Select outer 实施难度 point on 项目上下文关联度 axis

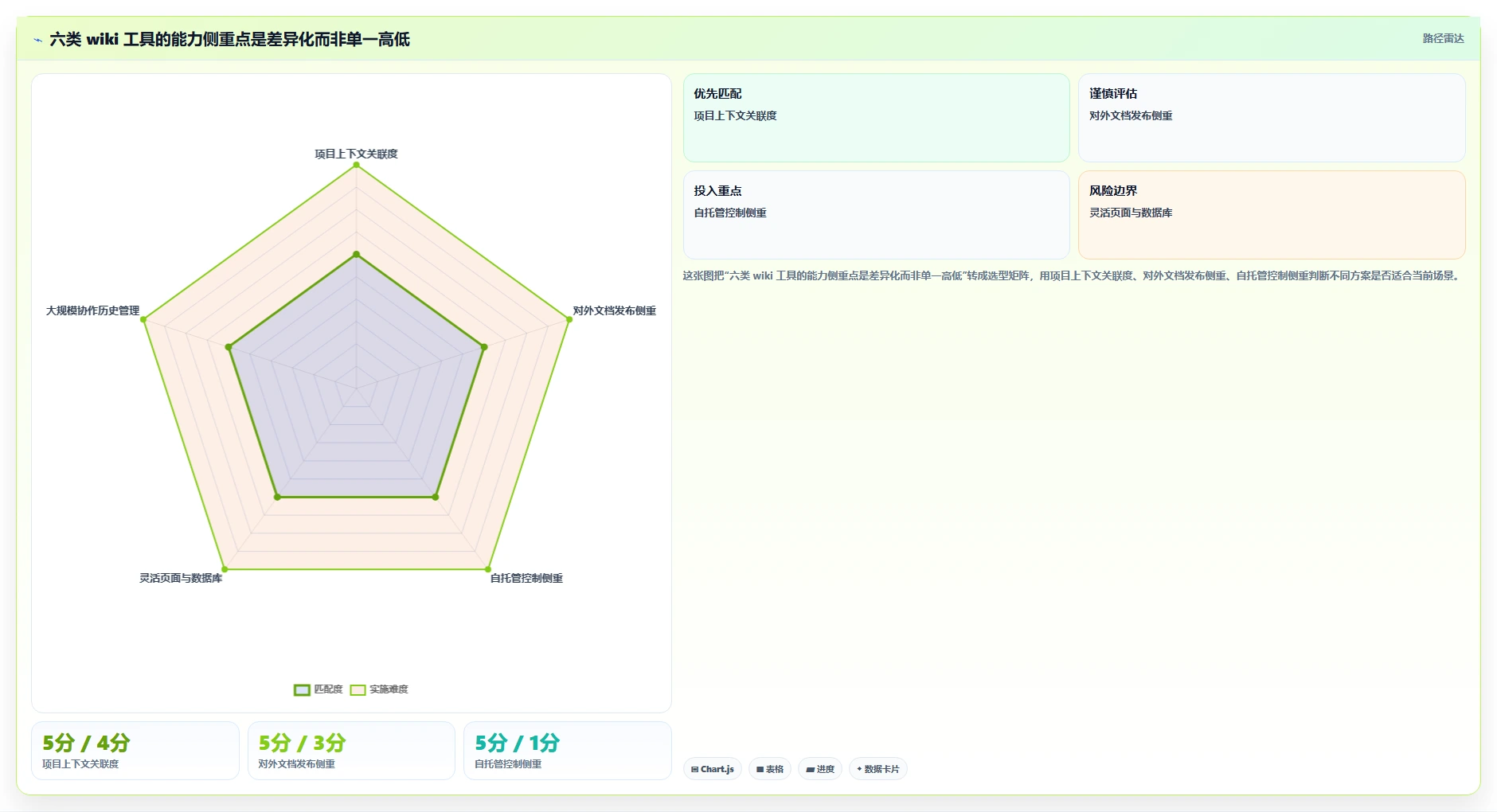356,165
